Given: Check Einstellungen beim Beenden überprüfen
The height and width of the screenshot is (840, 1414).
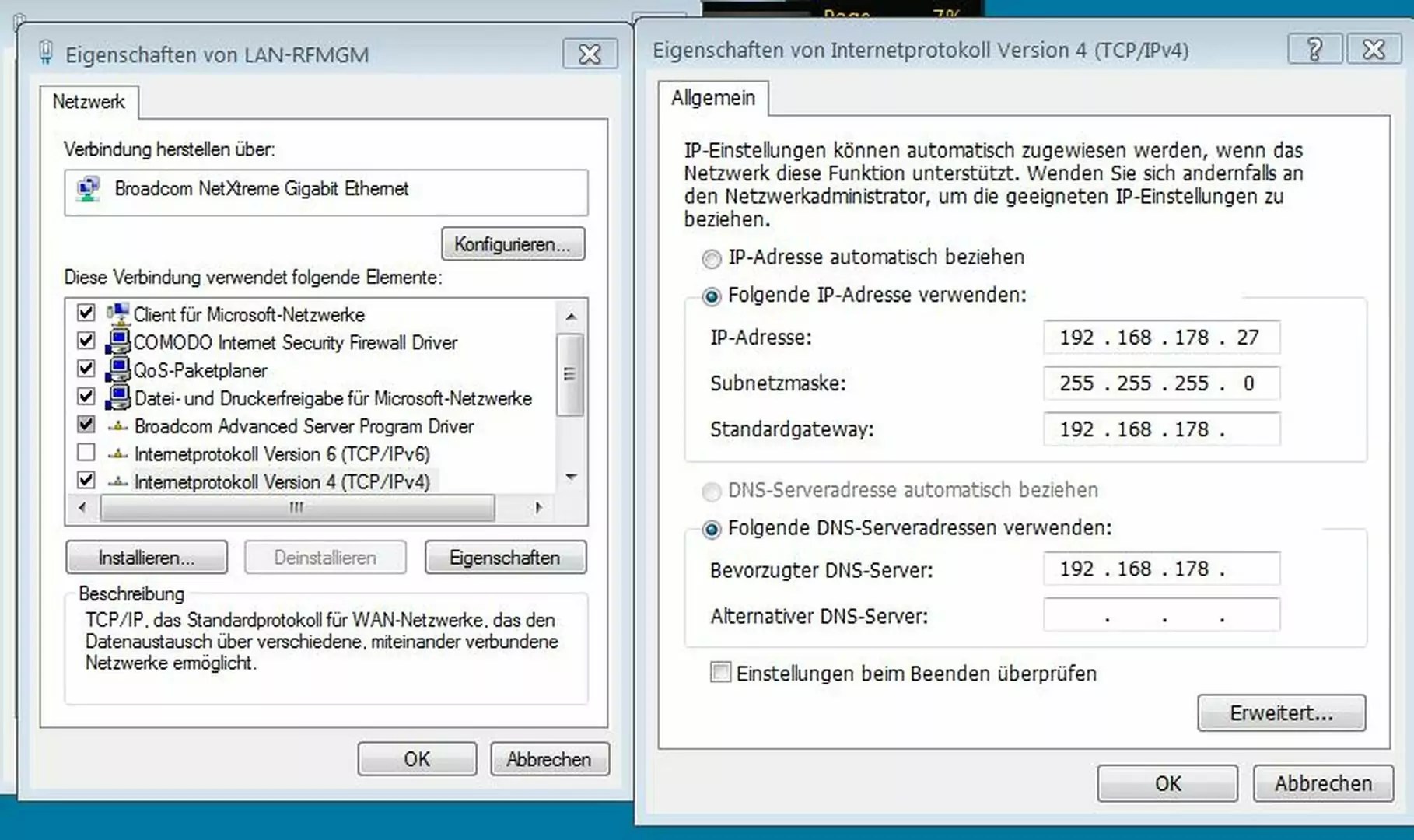Looking at the screenshot, I should tap(719, 674).
